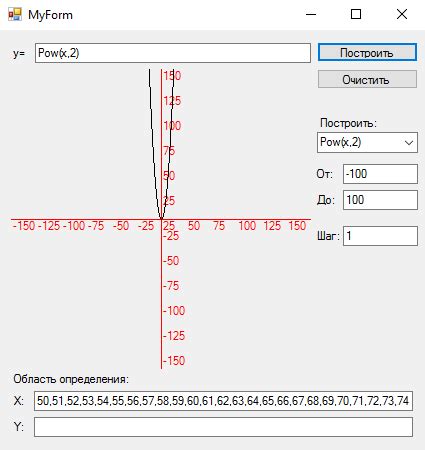The image size is (425, 450).
Task: Click the X domain values text box
Action: coord(223,401)
